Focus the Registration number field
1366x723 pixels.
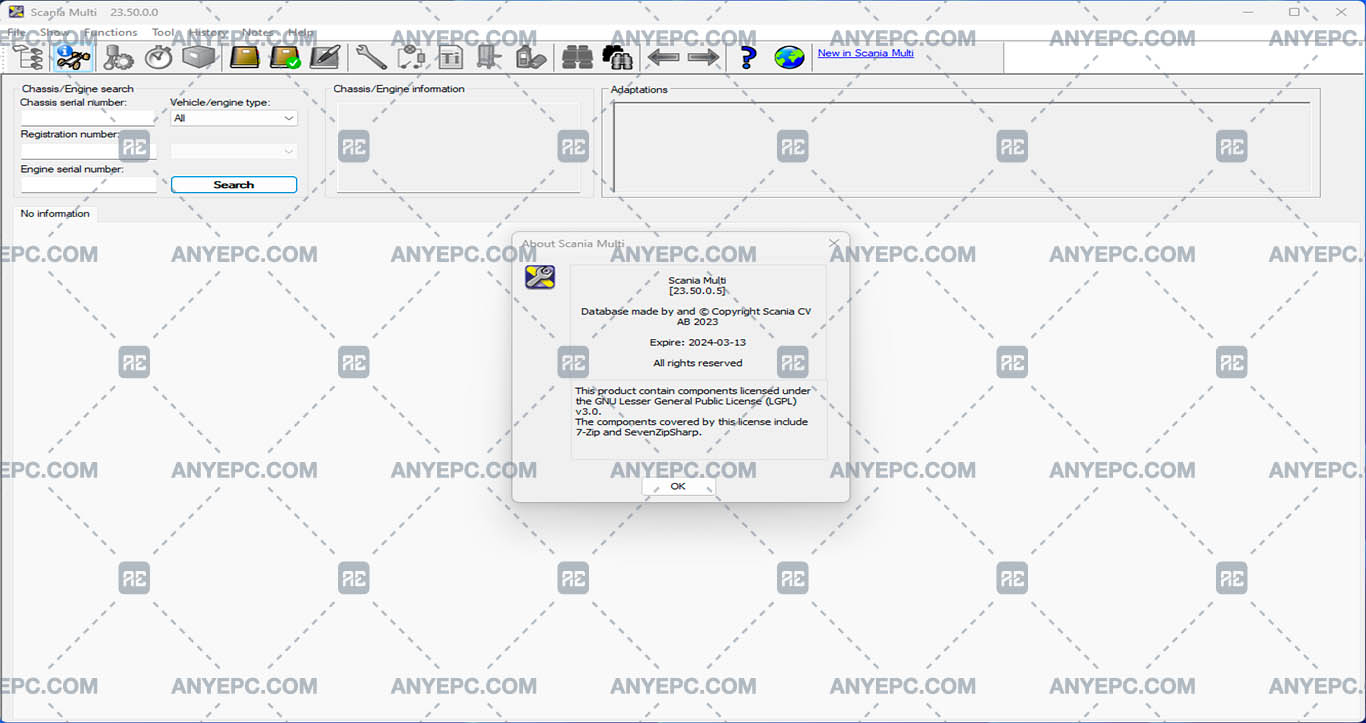click(89, 151)
